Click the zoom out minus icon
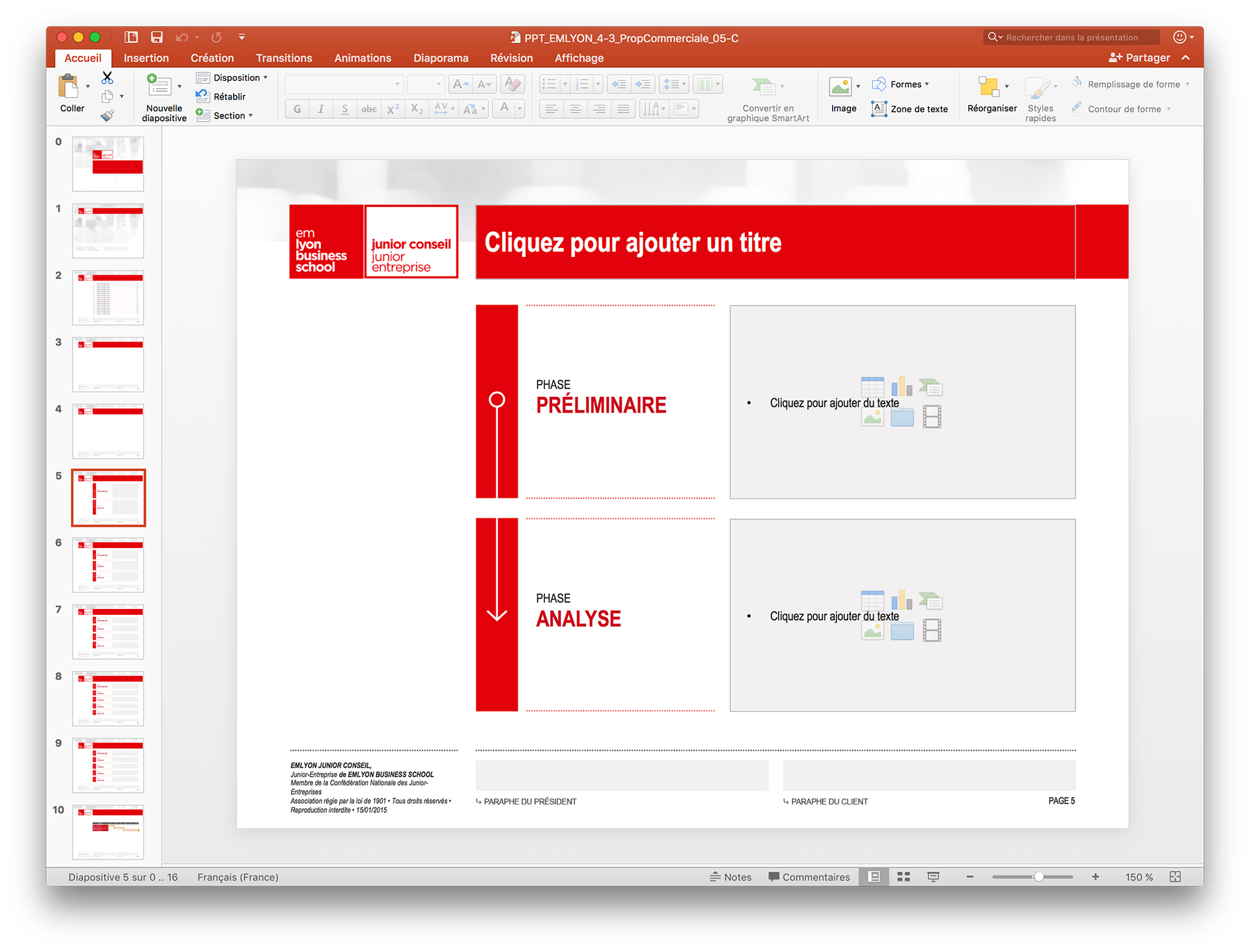This screenshot has width=1250, height=952. click(970, 877)
